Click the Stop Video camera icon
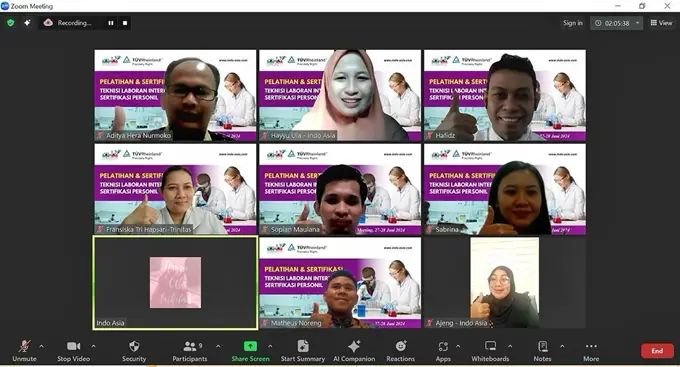This screenshot has width=680, height=367. click(x=73, y=346)
